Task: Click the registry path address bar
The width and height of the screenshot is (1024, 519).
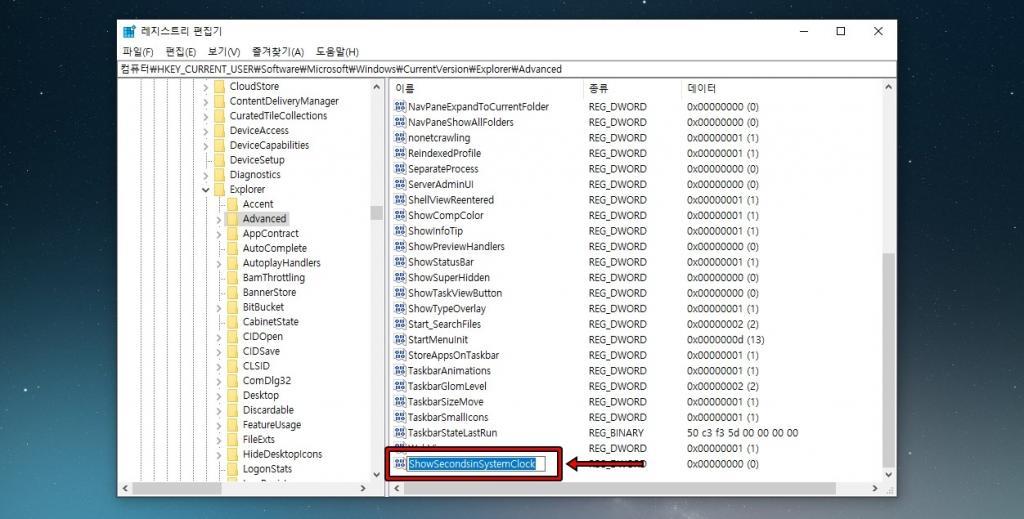Action: [x=507, y=69]
